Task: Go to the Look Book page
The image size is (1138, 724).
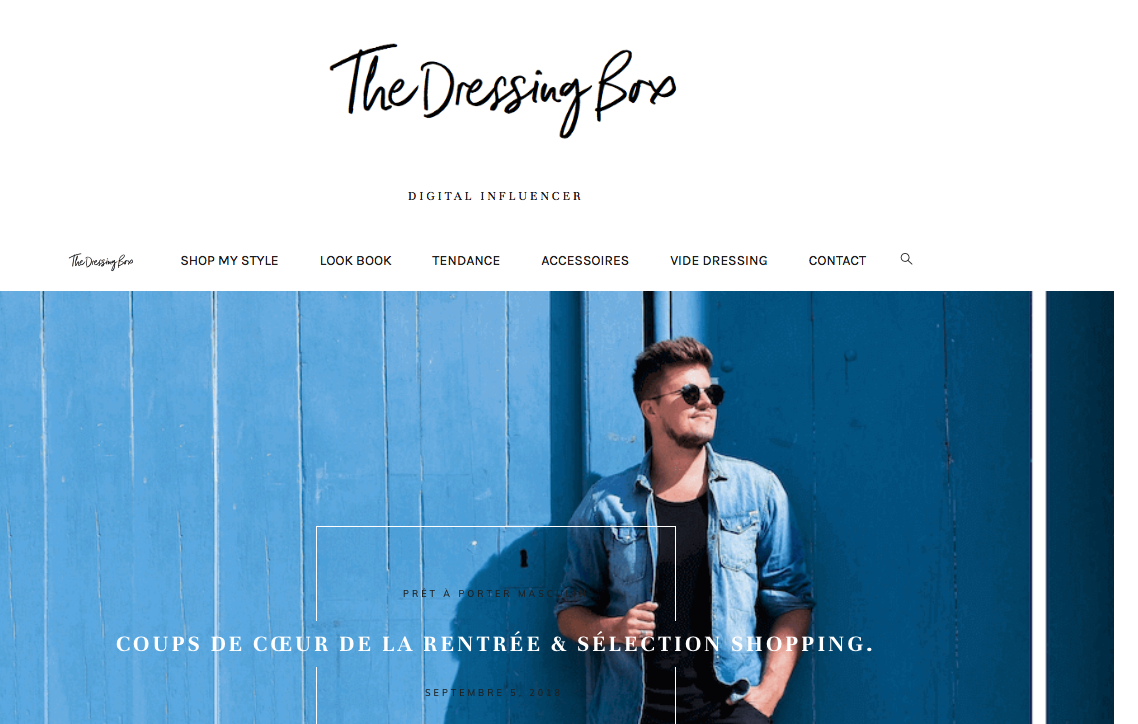Action: (x=356, y=260)
